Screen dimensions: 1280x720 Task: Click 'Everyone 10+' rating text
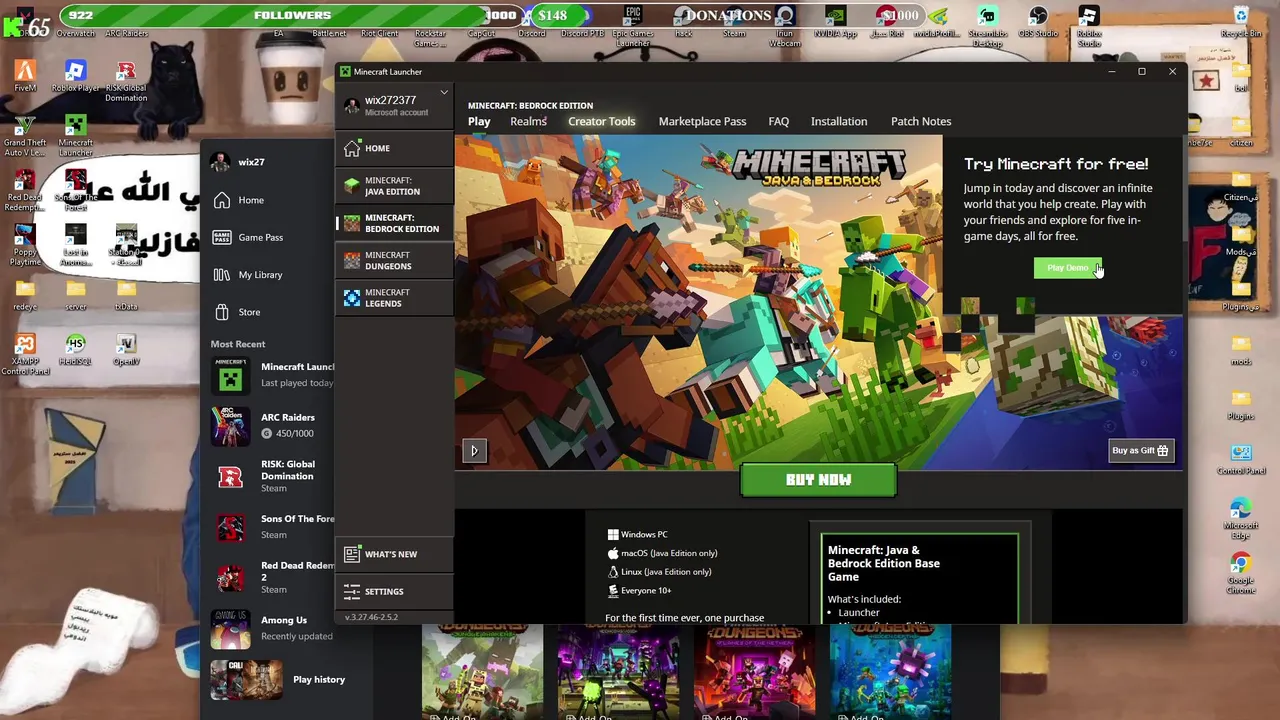pyautogui.click(x=646, y=591)
